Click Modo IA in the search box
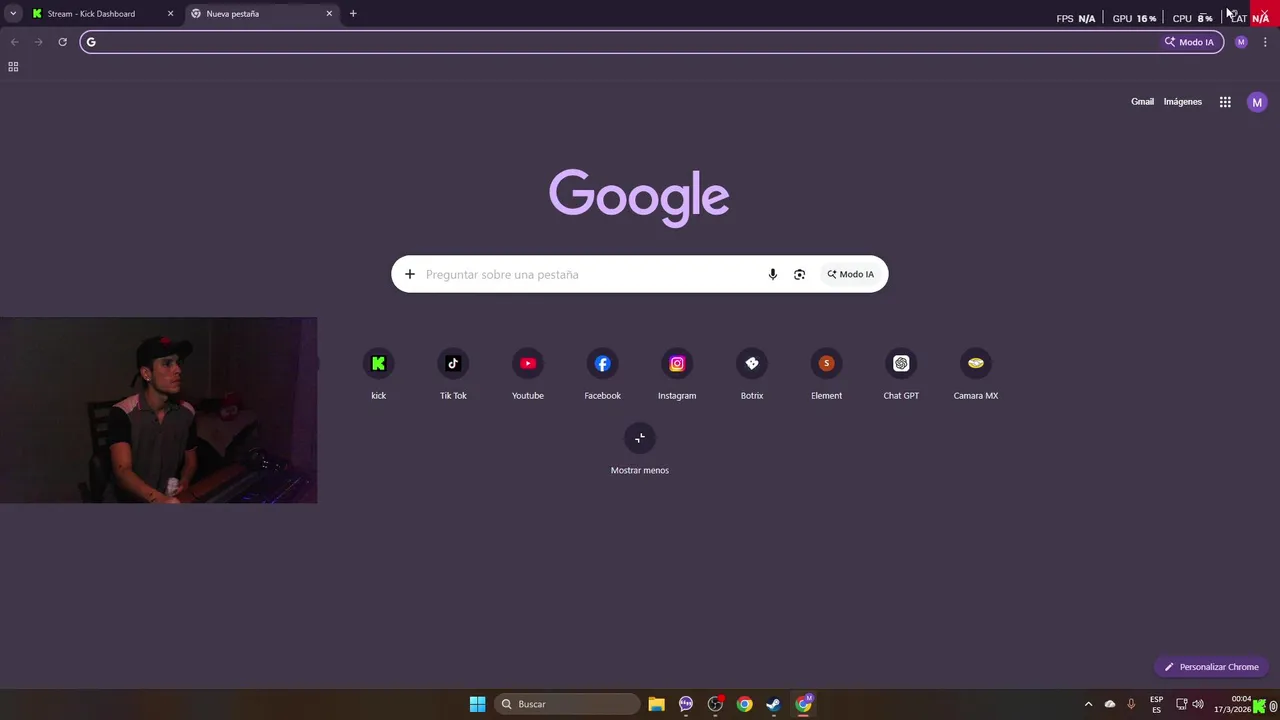The width and height of the screenshot is (1280, 720). (850, 274)
